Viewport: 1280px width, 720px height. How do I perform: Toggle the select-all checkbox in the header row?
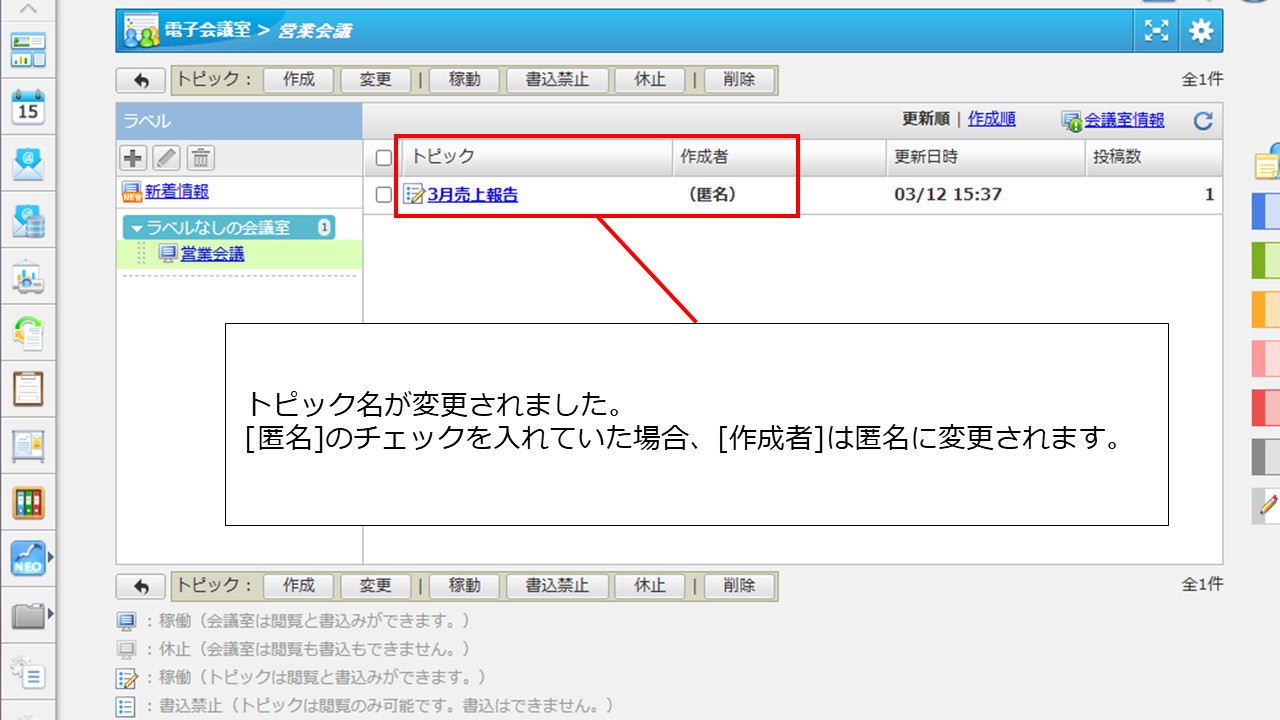pos(384,158)
